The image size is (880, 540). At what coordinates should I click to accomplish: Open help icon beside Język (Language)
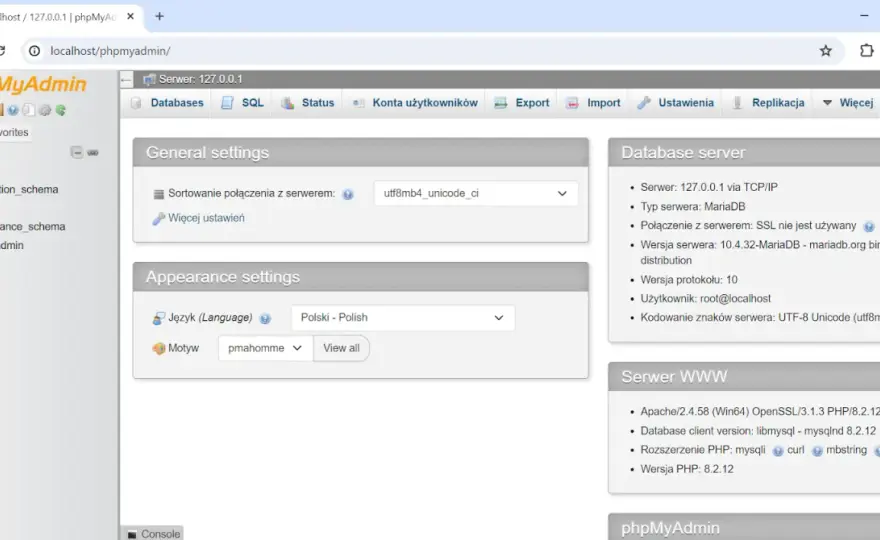tap(265, 318)
